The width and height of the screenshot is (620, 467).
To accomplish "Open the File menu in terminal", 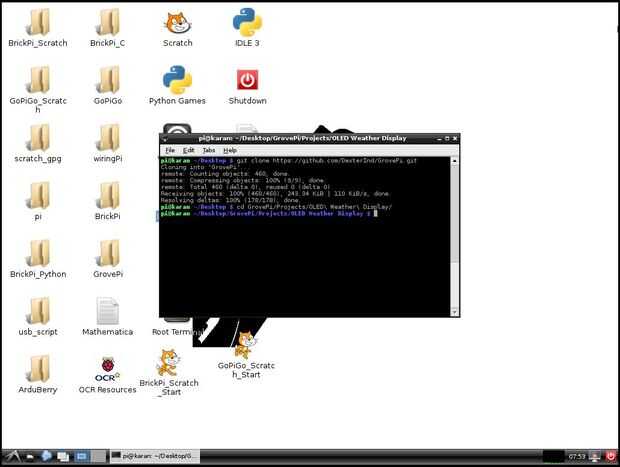I will (x=170, y=150).
